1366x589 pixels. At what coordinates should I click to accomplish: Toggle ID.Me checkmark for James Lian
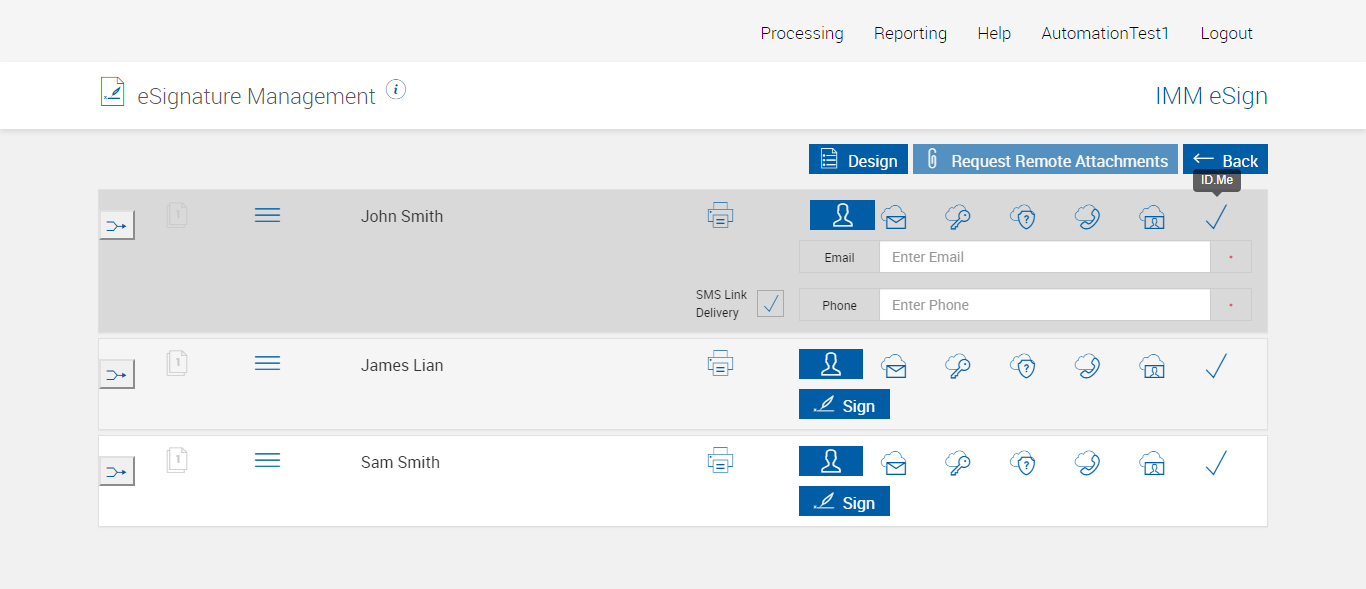(1216, 367)
